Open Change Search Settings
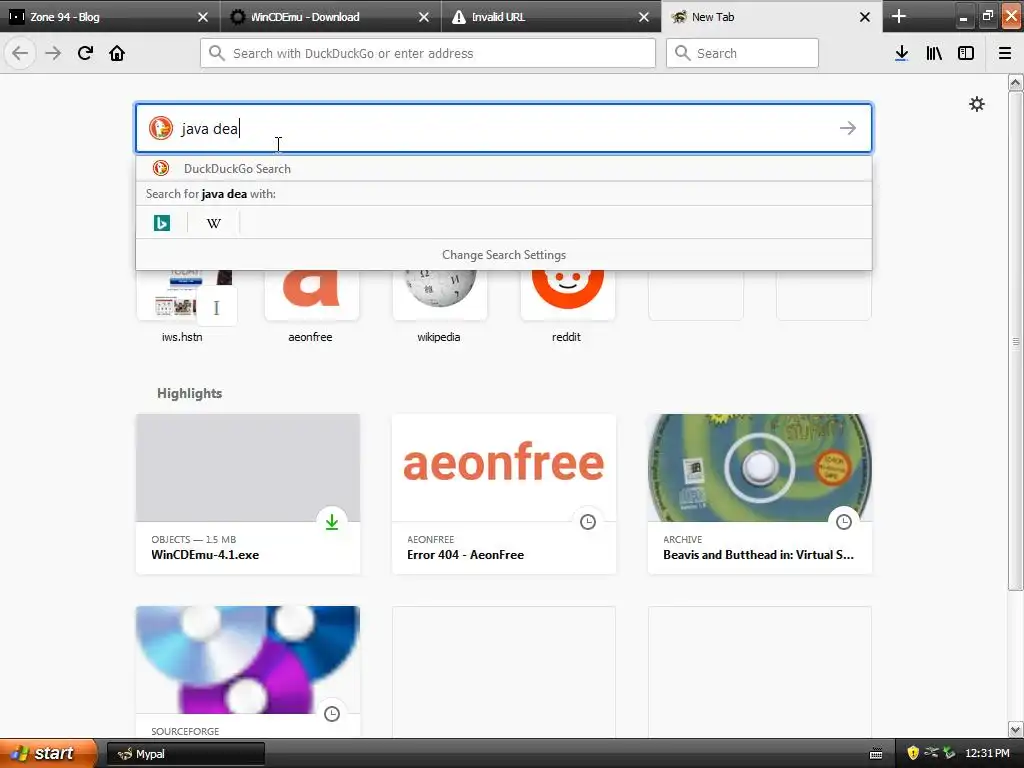1024x768 pixels. (504, 255)
